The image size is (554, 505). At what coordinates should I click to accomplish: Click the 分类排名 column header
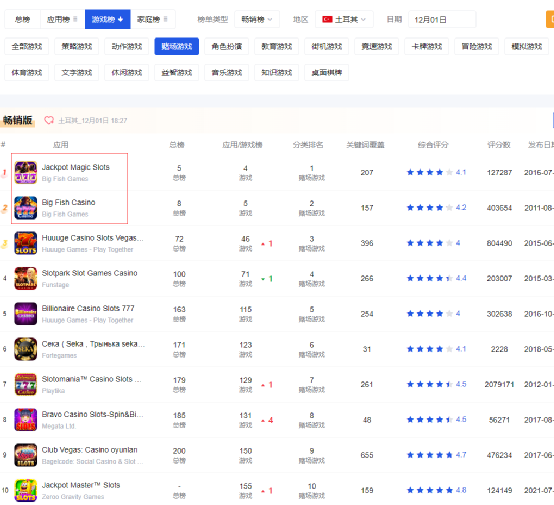[308, 145]
